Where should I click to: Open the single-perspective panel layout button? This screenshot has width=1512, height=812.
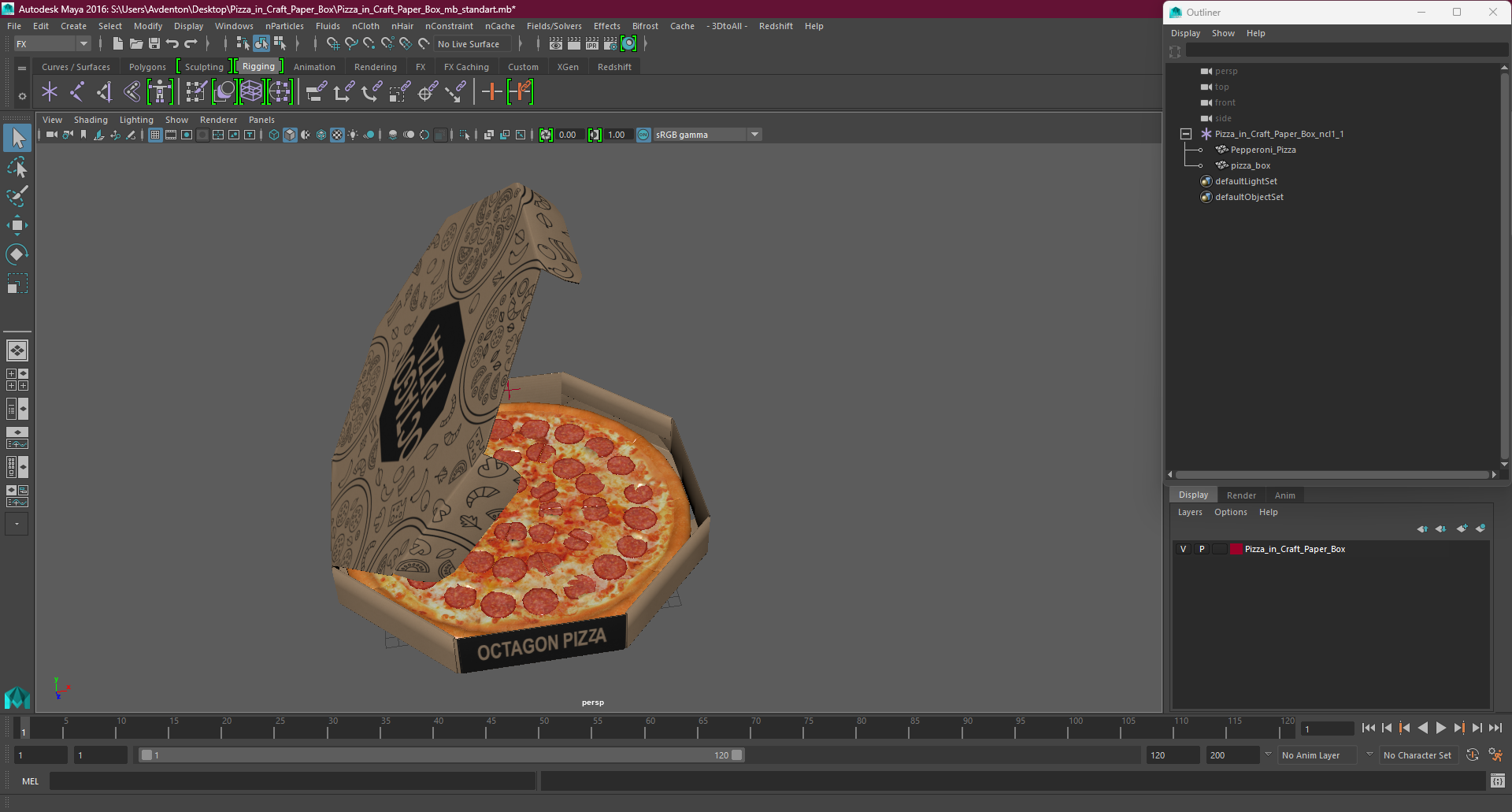[x=17, y=350]
